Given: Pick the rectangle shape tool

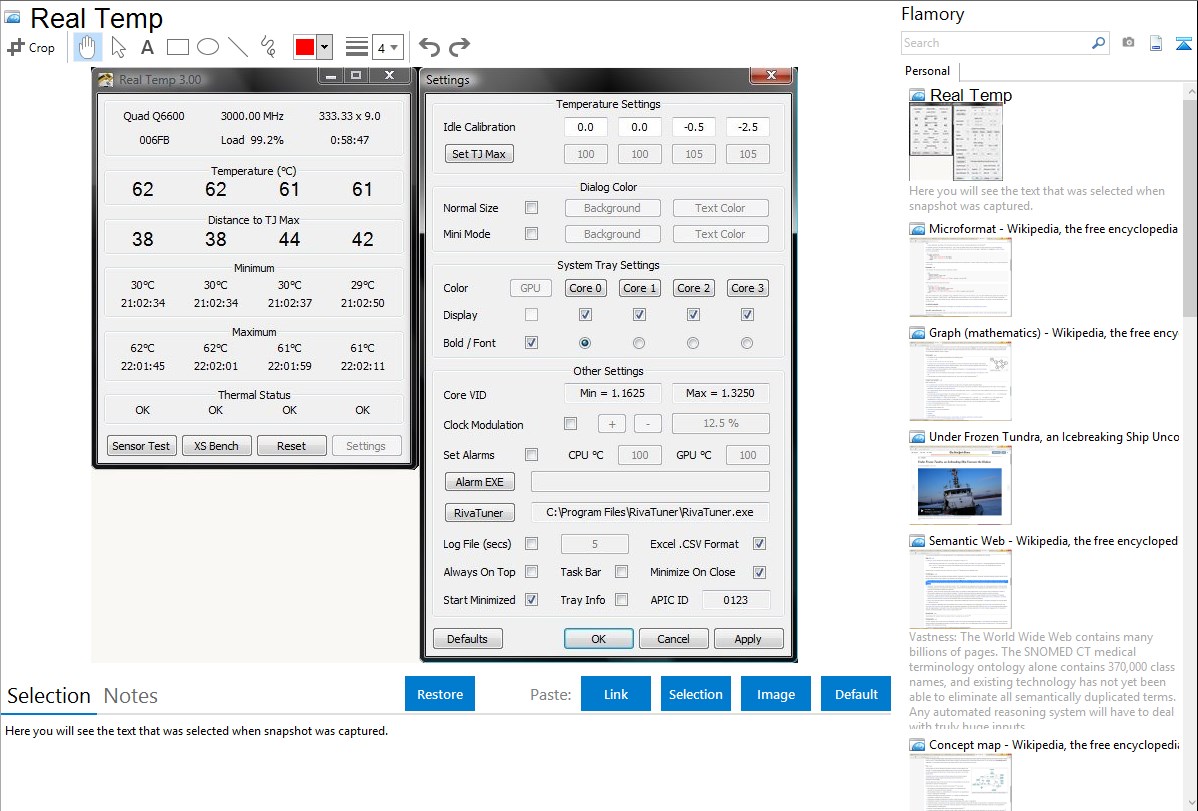Looking at the screenshot, I should (178, 47).
